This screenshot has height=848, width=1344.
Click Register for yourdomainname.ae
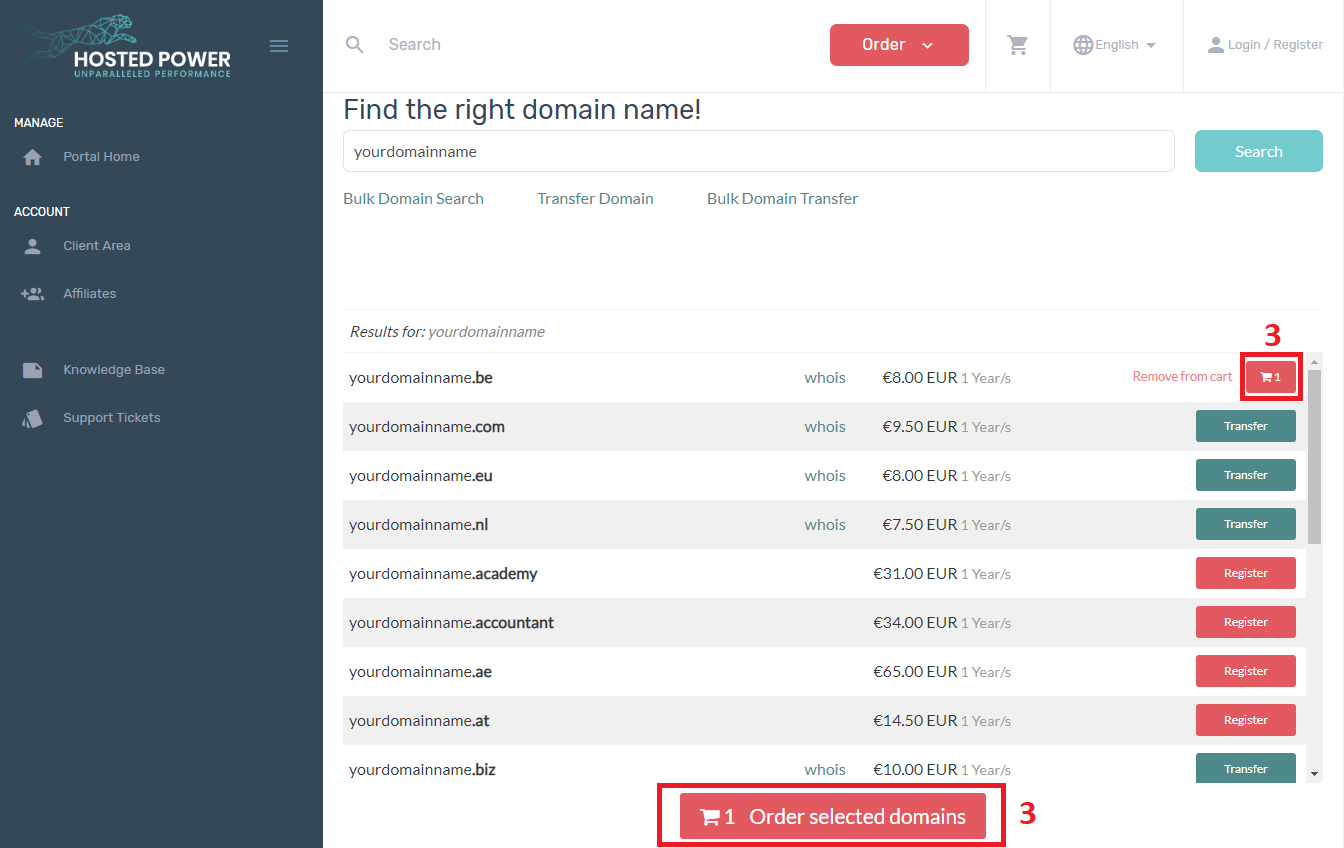tap(1246, 671)
